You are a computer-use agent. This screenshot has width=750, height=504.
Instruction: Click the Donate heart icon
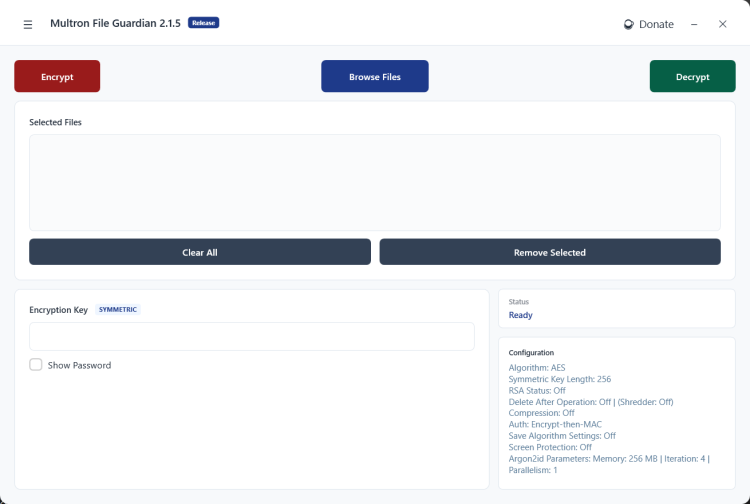pyautogui.click(x=628, y=24)
